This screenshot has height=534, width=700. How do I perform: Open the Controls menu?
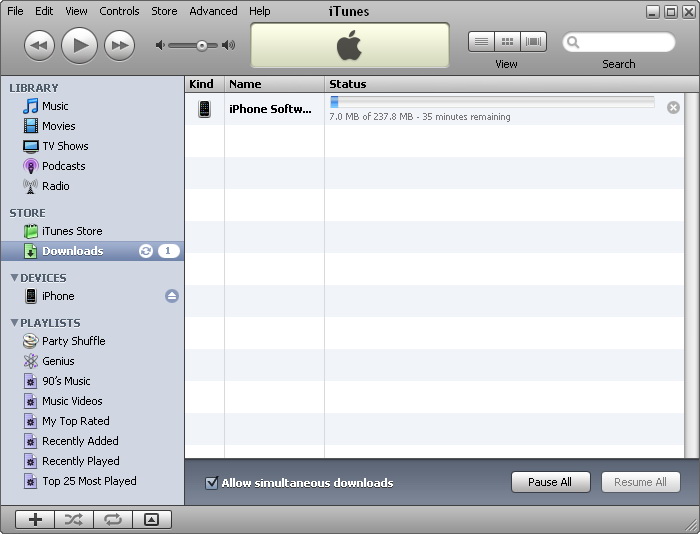(x=119, y=11)
